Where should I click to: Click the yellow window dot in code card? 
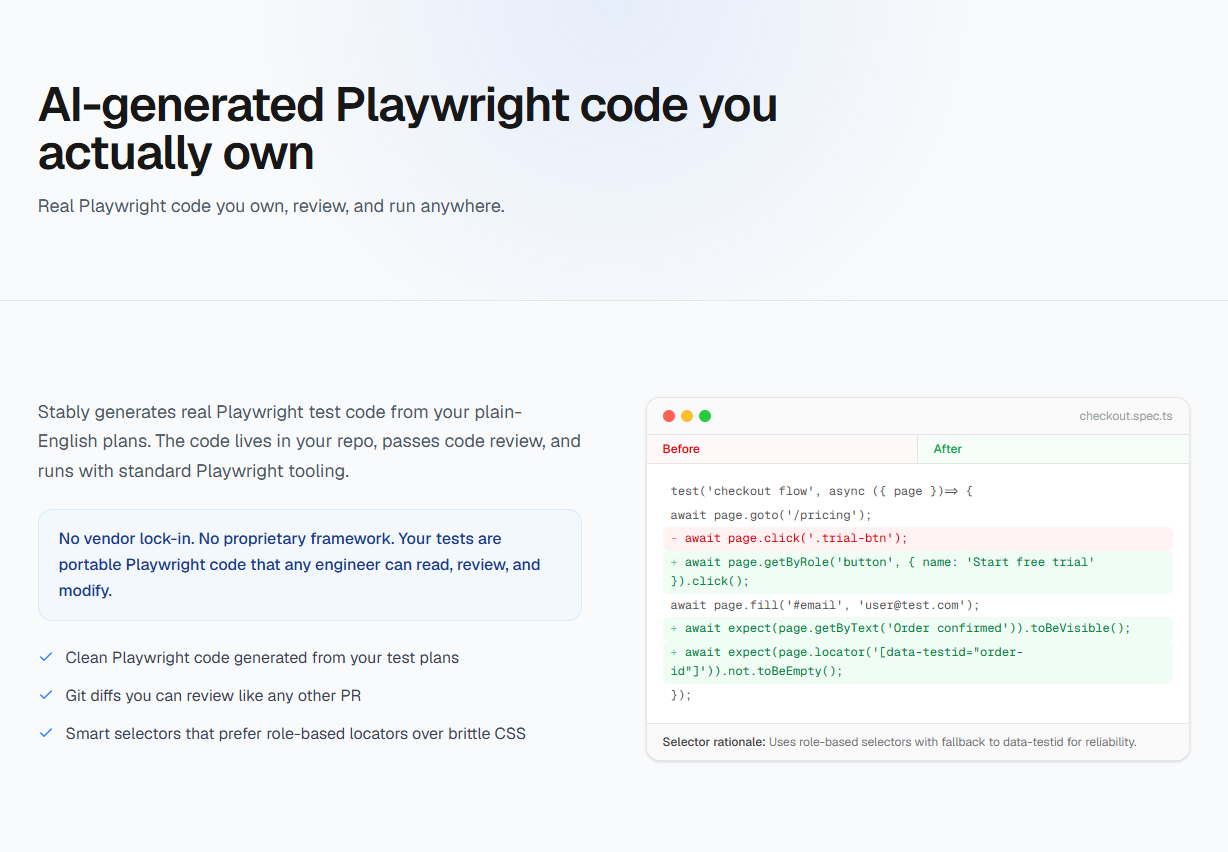[x=687, y=416]
